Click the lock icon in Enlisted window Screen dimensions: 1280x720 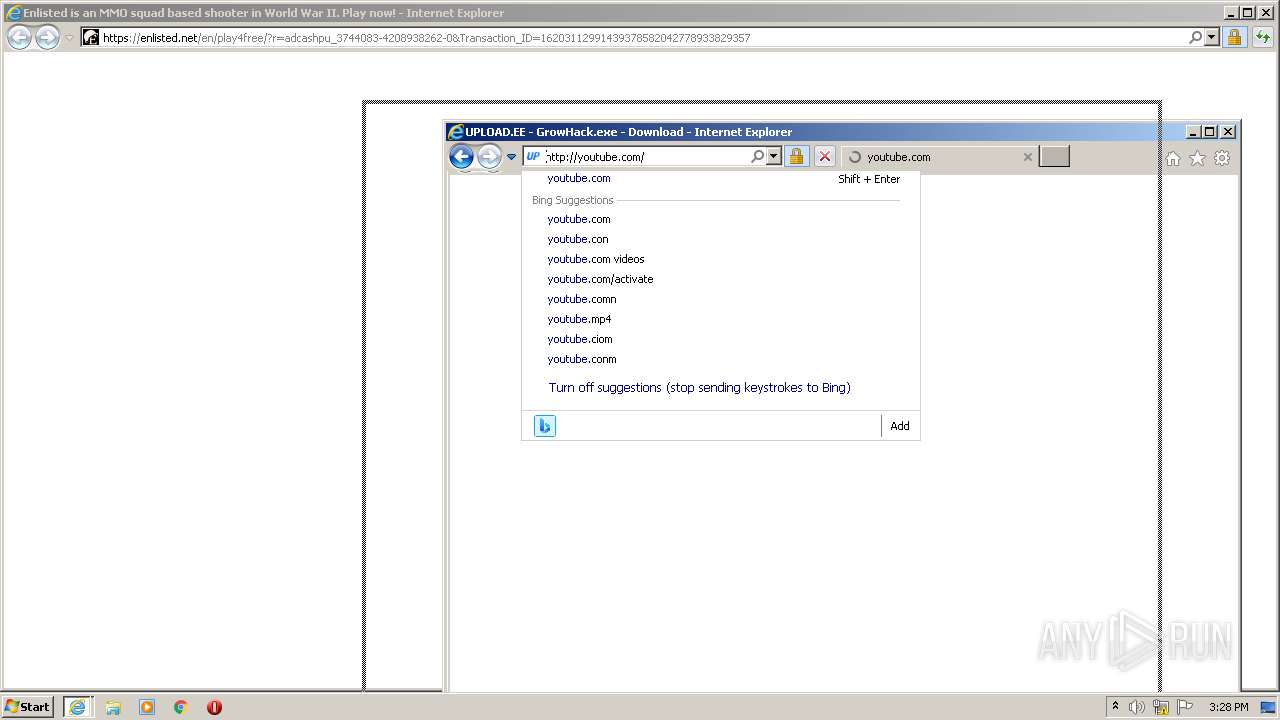point(1234,37)
